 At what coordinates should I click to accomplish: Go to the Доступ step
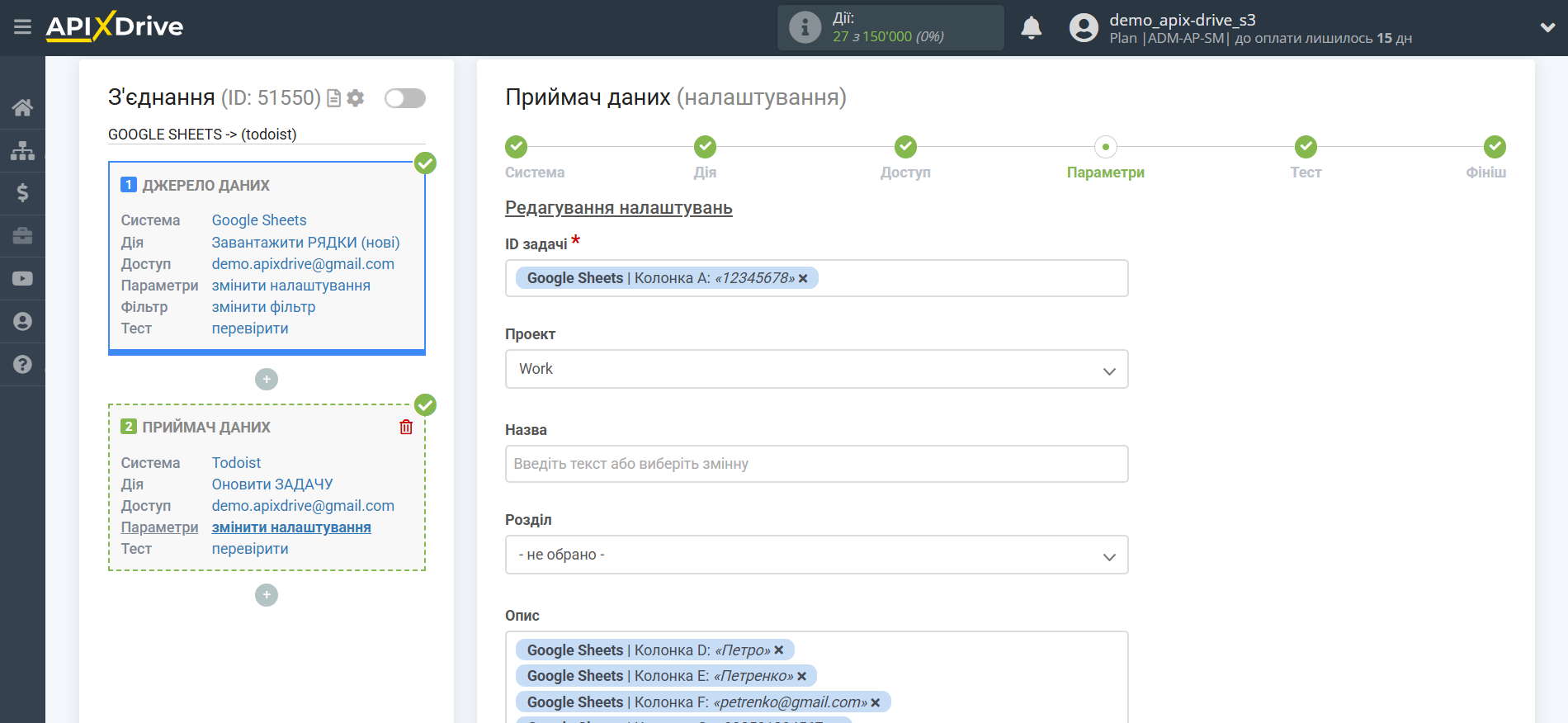pos(905,147)
